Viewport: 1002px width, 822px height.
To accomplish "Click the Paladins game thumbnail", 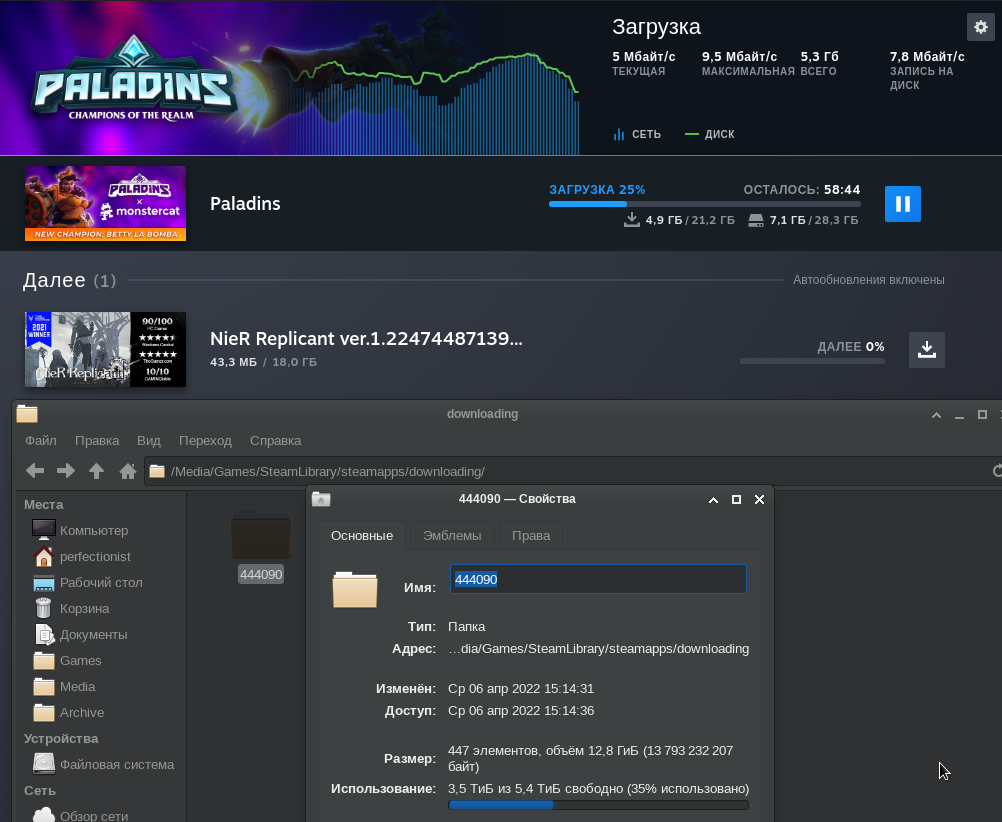I will (x=105, y=203).
